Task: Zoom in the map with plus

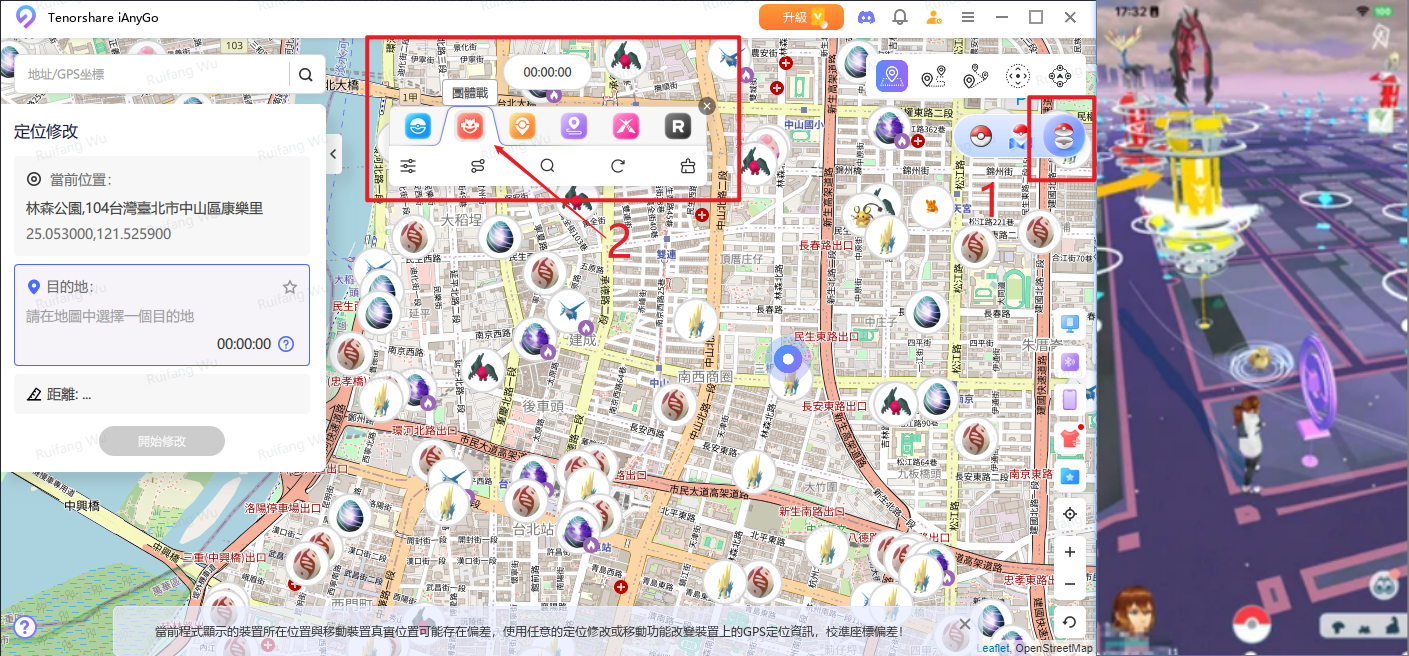Action: click(1070, 552)
